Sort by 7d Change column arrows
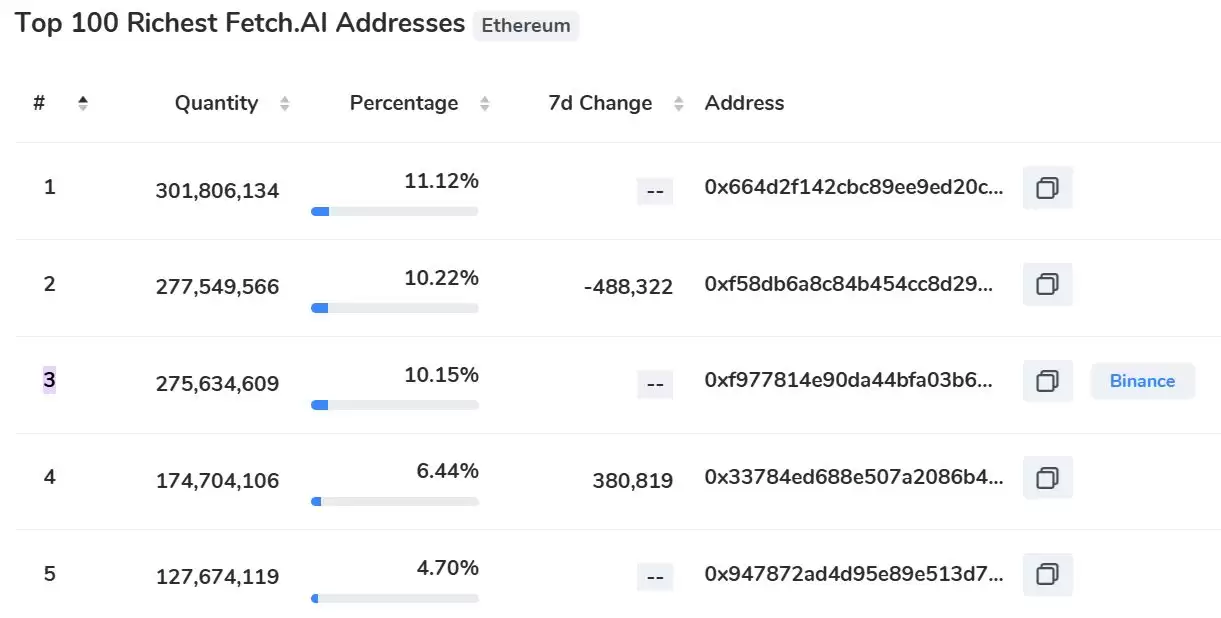This screenshot has width=1221, height=618. pyautogui.click(x=679, y=103)
